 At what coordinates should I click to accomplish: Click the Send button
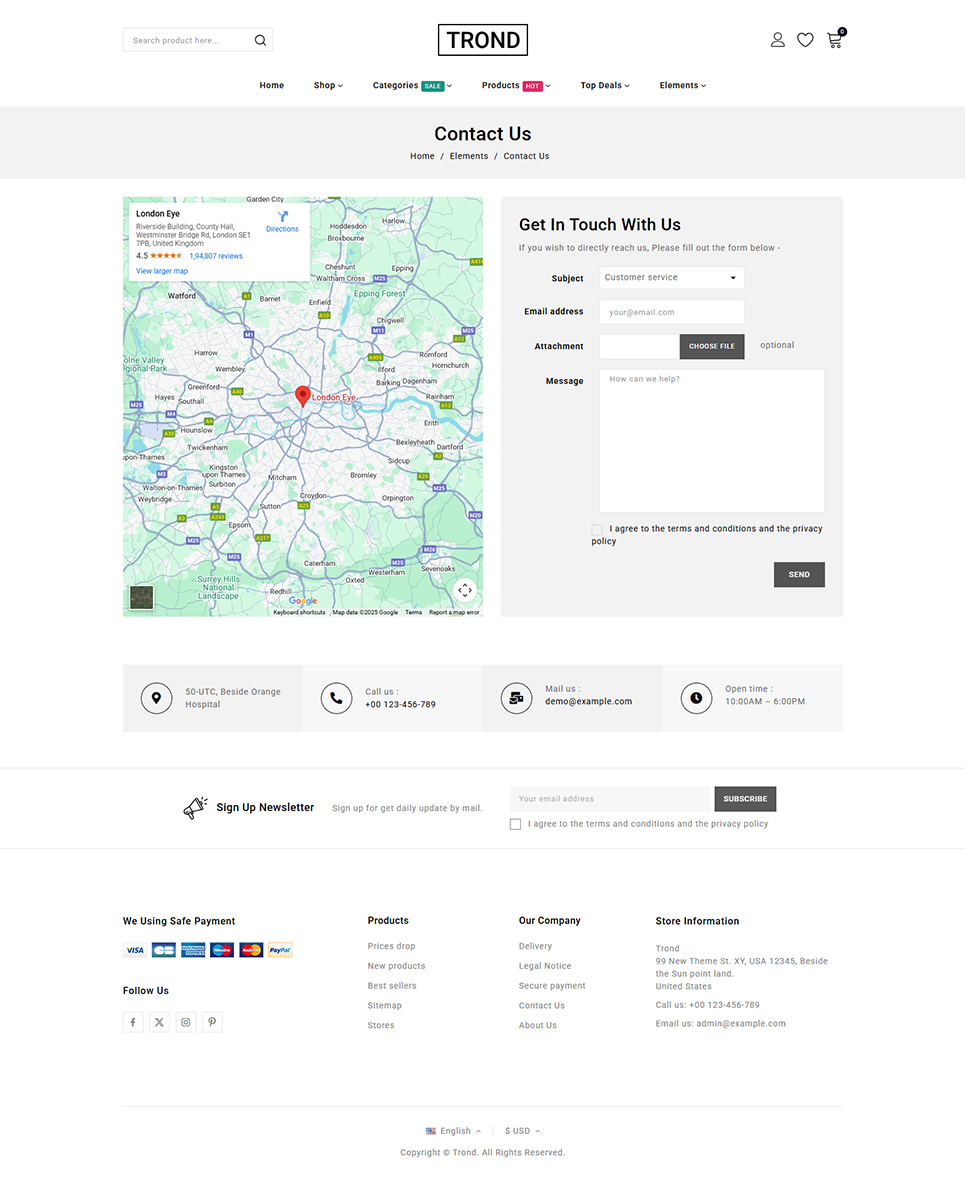[798, 574]
